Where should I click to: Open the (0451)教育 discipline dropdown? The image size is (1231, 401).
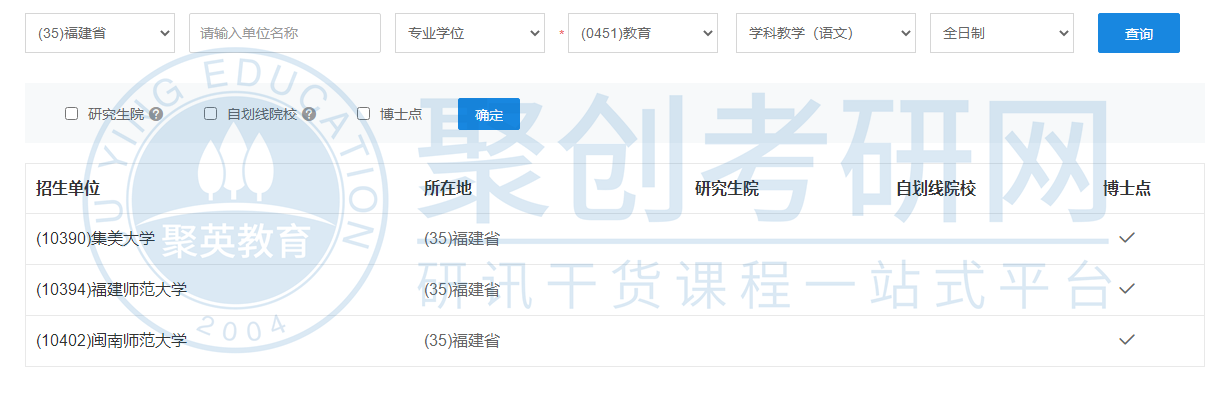tap(642, 33)
